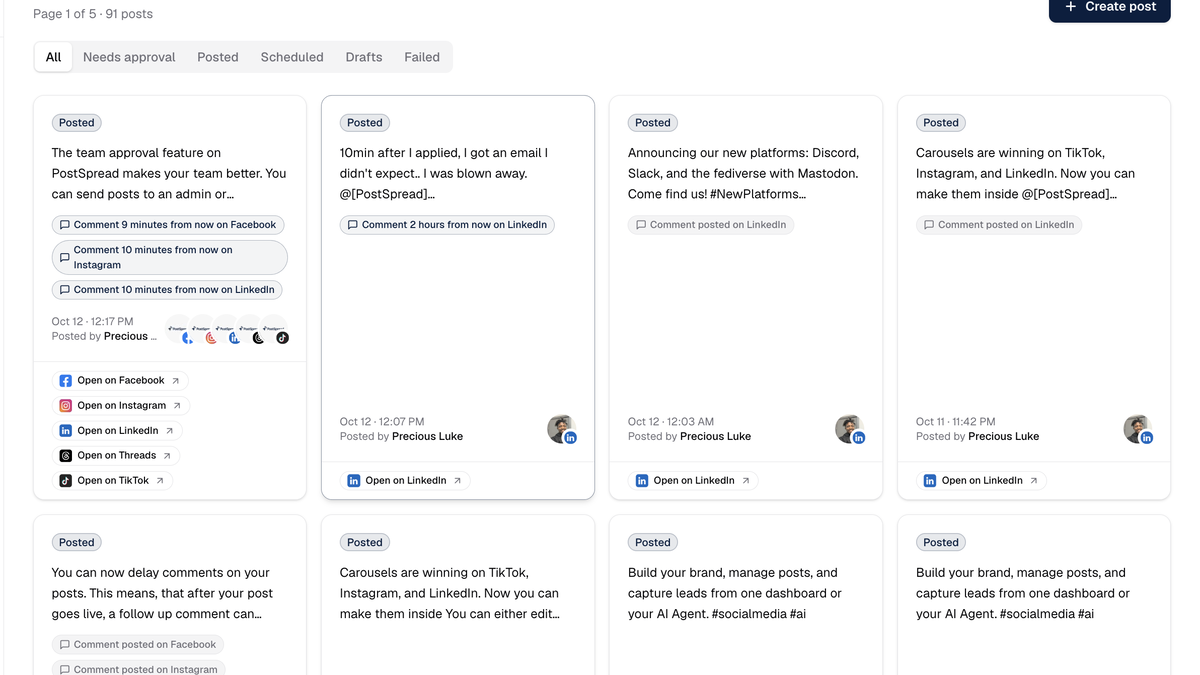
Task: Click the author avatar on the "10min after I applied" post
Action: point(562,429)
